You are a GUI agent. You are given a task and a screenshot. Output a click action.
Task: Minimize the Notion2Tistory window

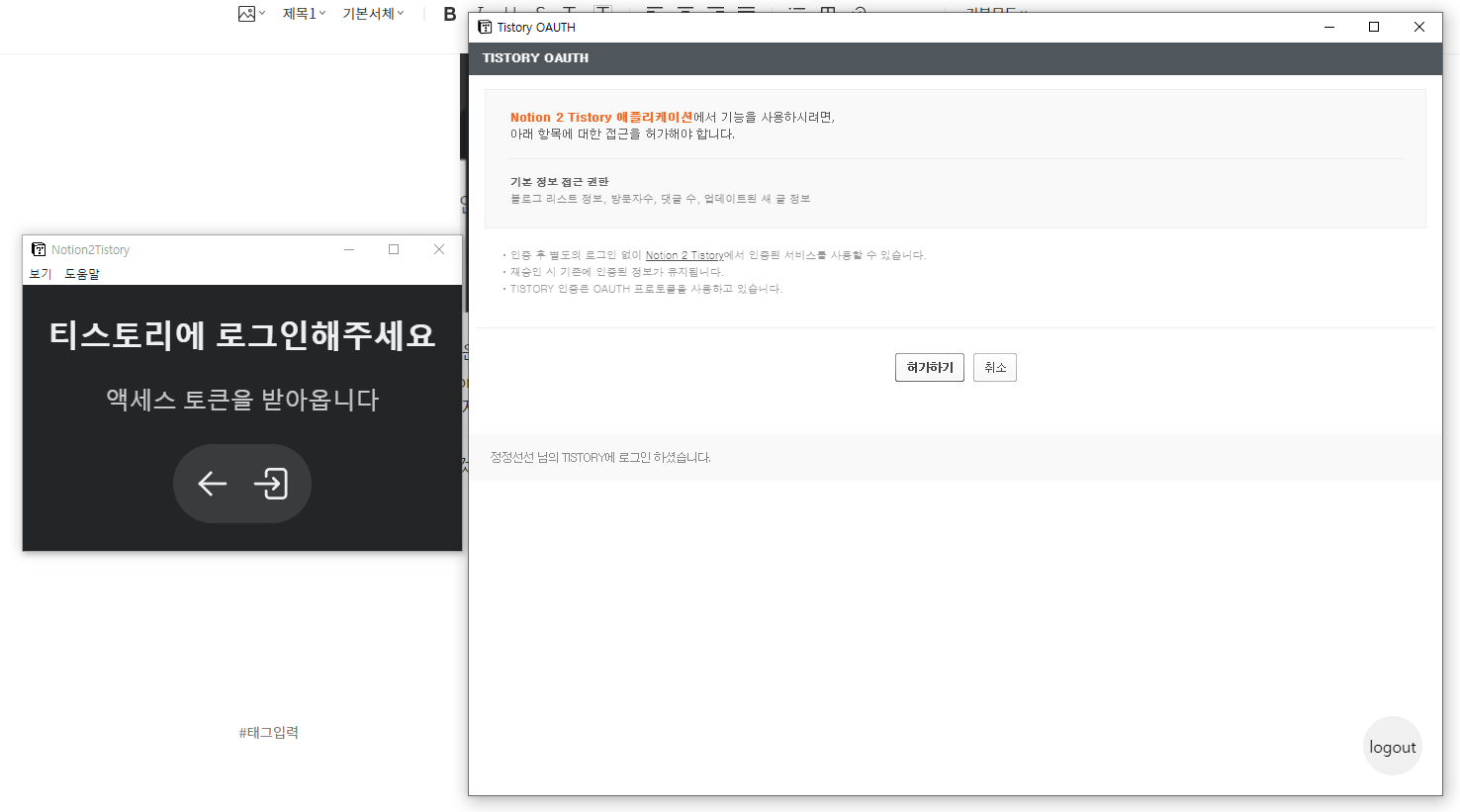349,249
